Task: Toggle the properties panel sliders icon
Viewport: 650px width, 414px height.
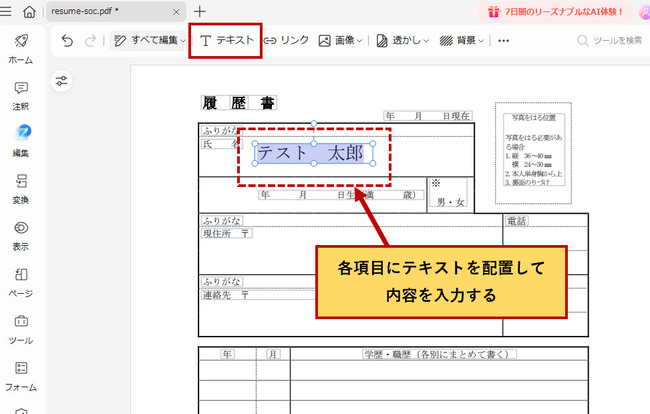Action: 61,81
